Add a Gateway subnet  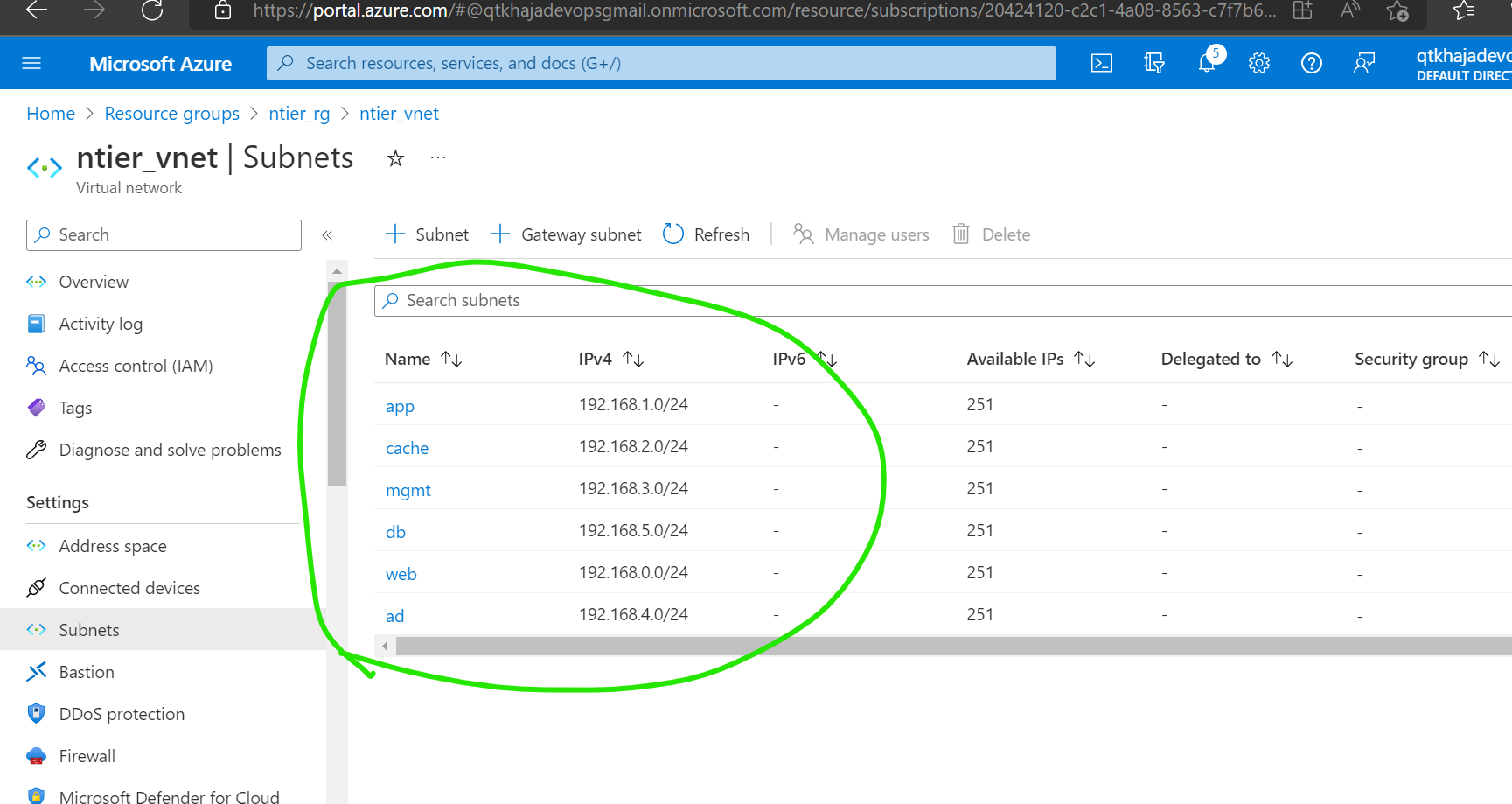[566, 234]
